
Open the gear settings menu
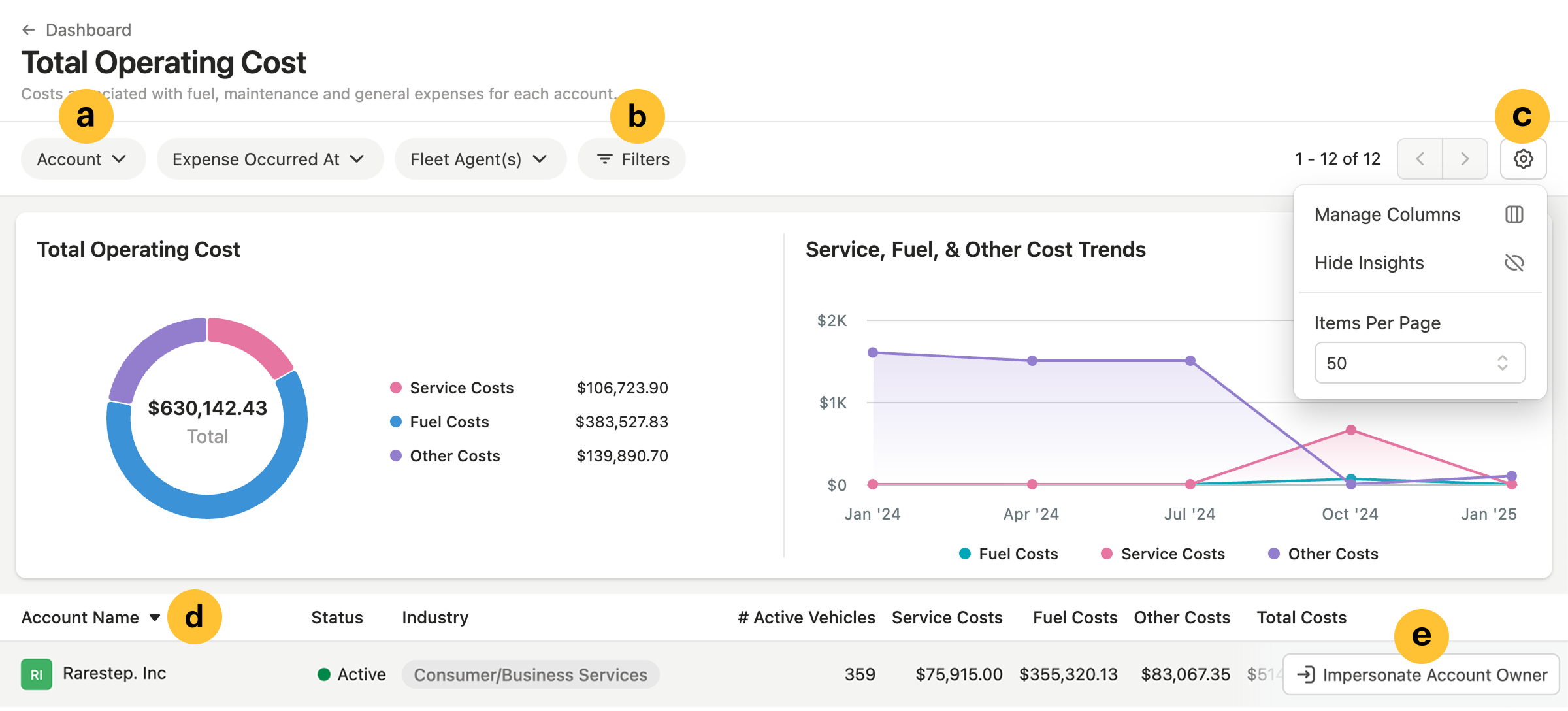[x=1523, y=159]
